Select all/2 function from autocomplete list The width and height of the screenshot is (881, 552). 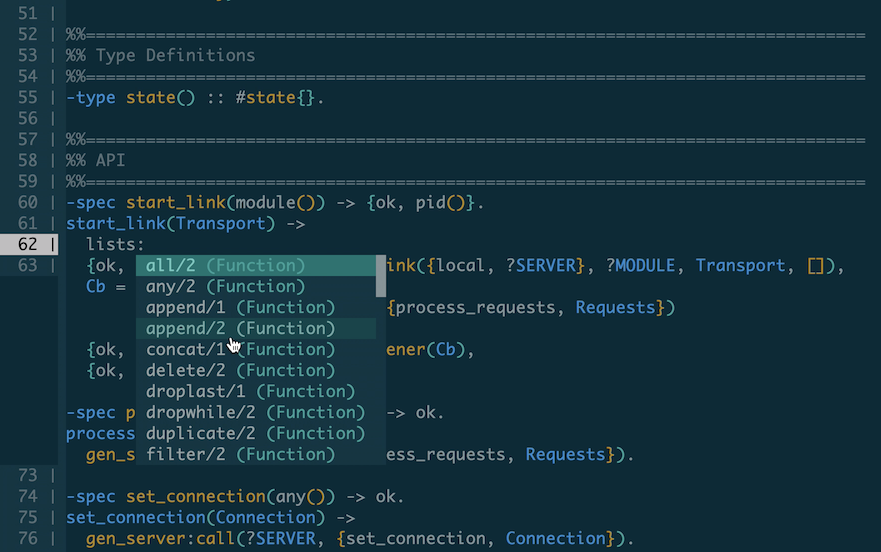[256, 265]
